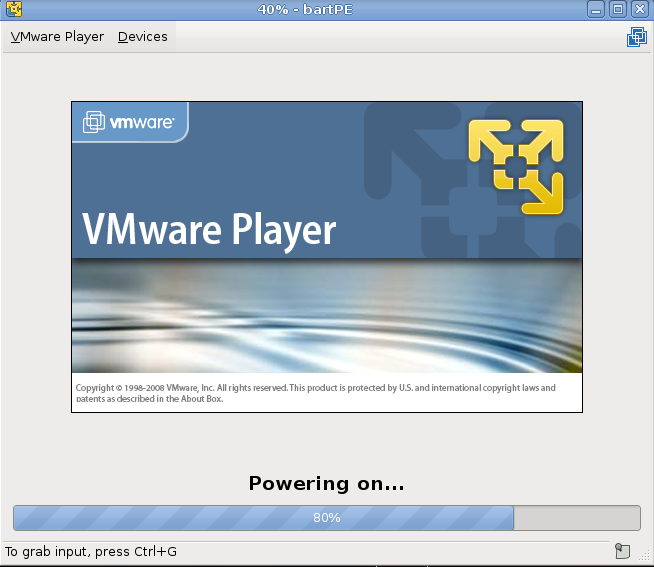Image resolution: width=654 pixels, height=567 pixels.
Task: Click the window icon in title bar
Action: tap(14, 9)
